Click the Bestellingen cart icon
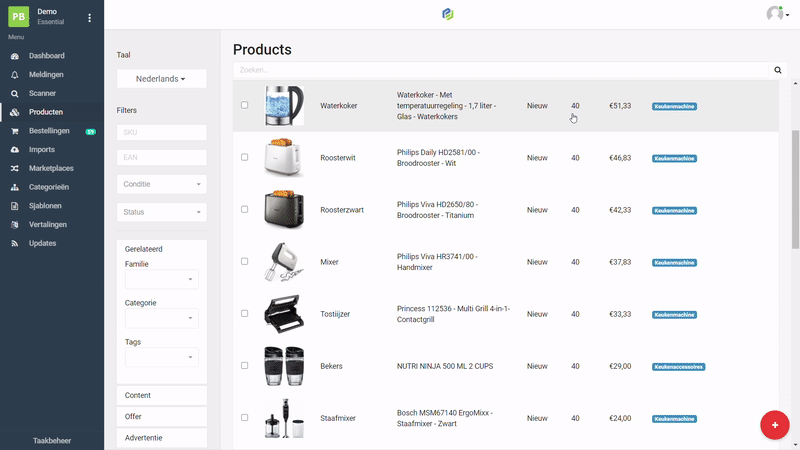Viewport: 800px width, 450px height. tap(14, 131)
